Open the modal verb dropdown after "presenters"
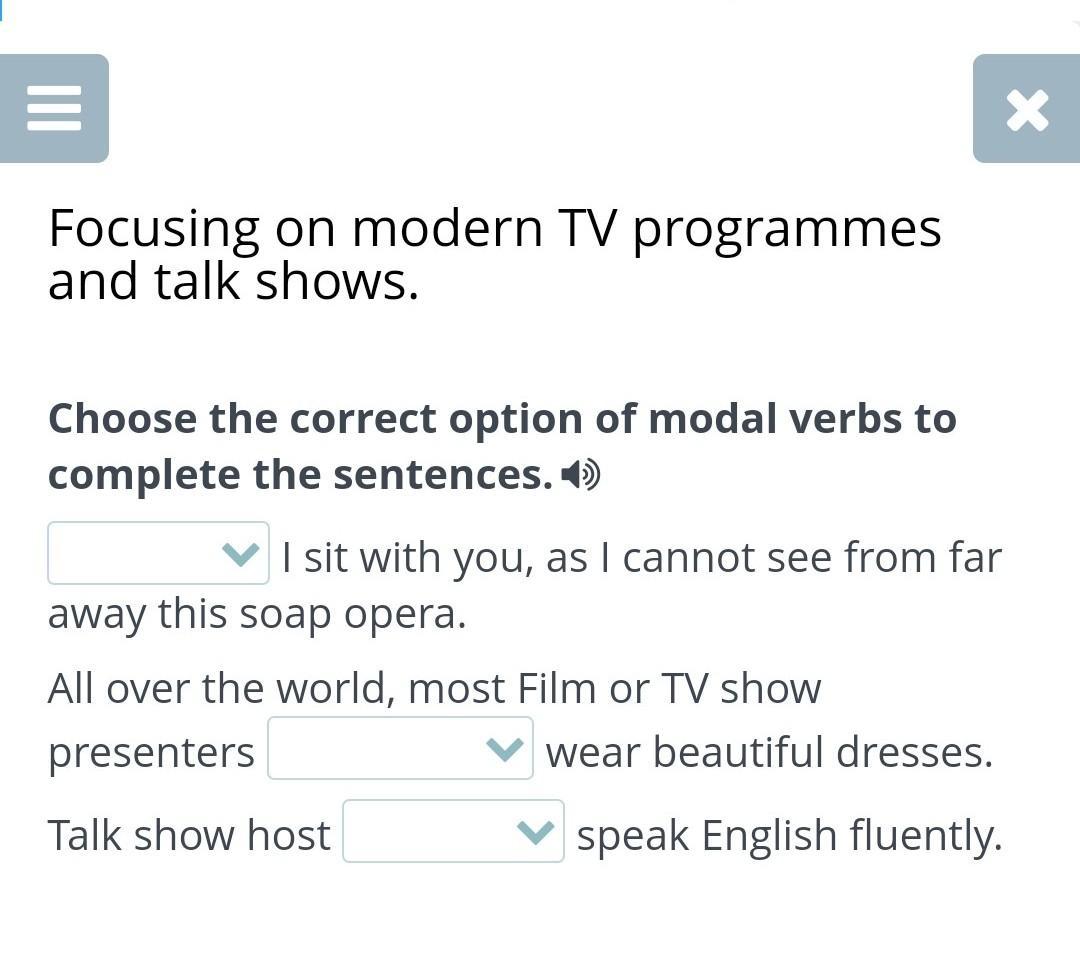 click(400, 749)
